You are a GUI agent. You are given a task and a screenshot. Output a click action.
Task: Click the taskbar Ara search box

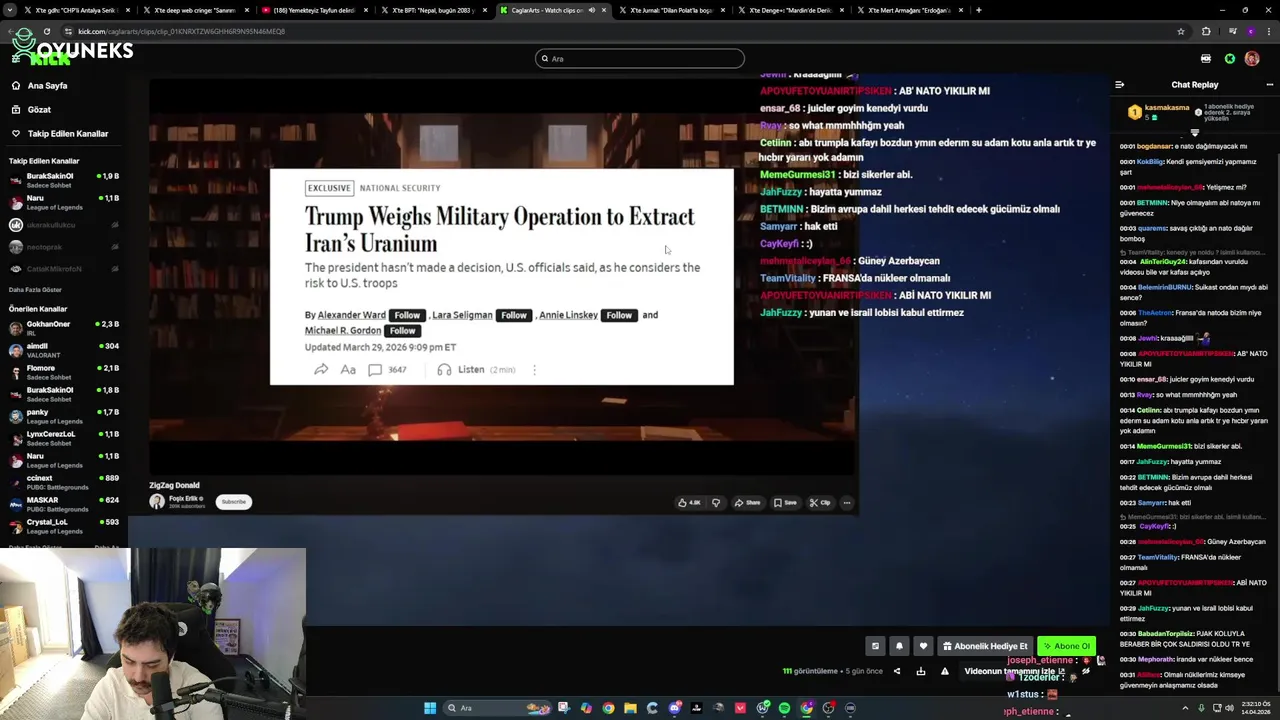point(495,708)
